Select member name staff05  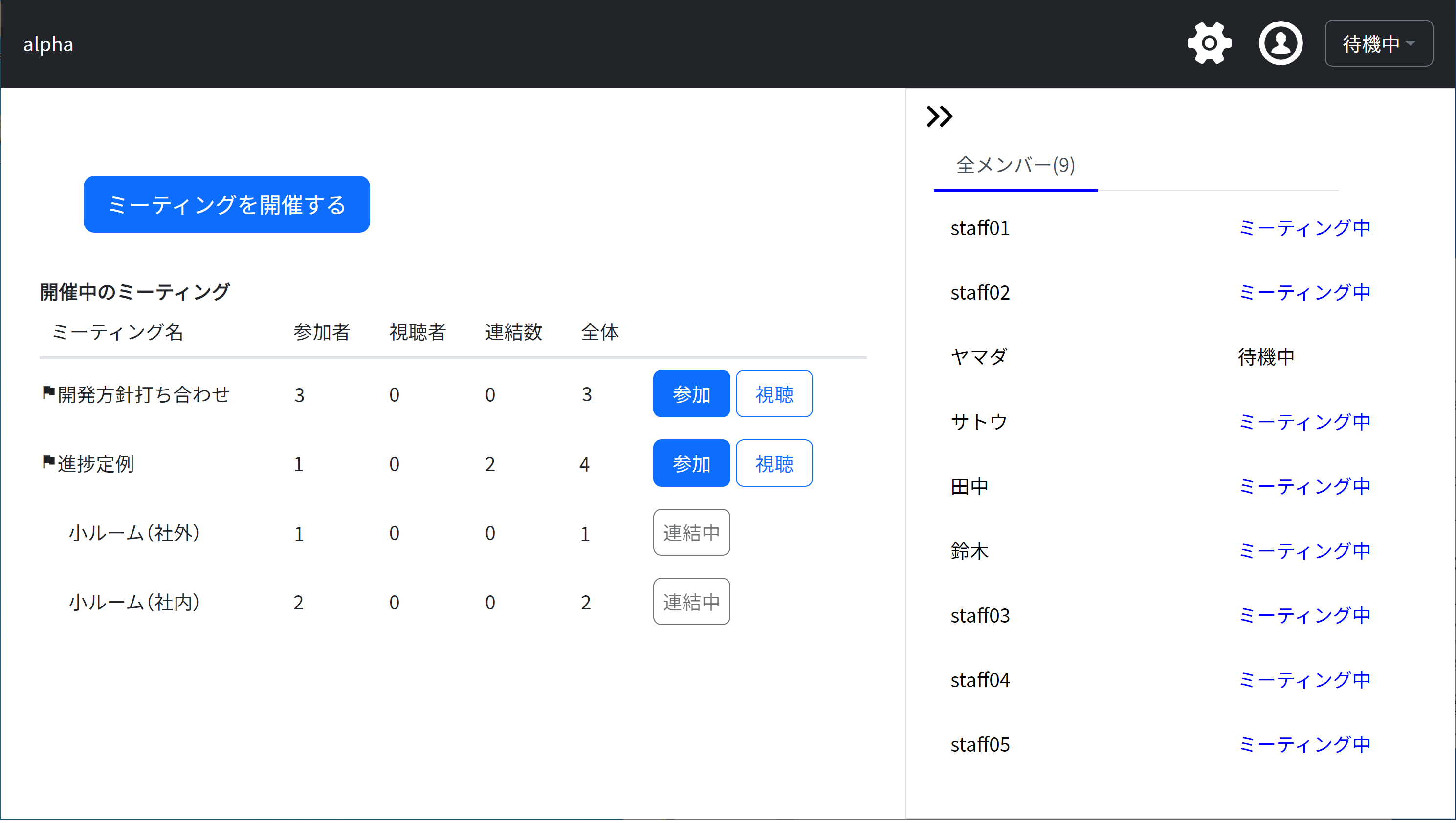click(x=980, y=745)
